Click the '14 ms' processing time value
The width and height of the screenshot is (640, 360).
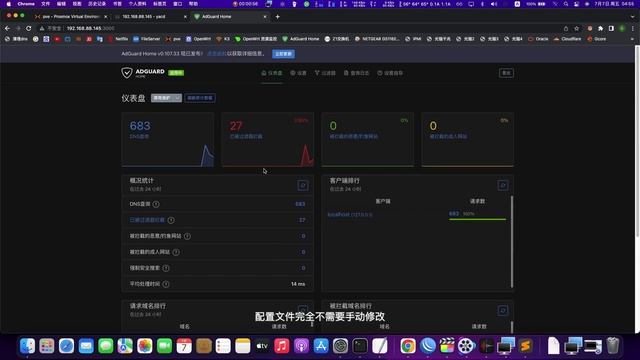pyautogui.click(x=298, y=284)
